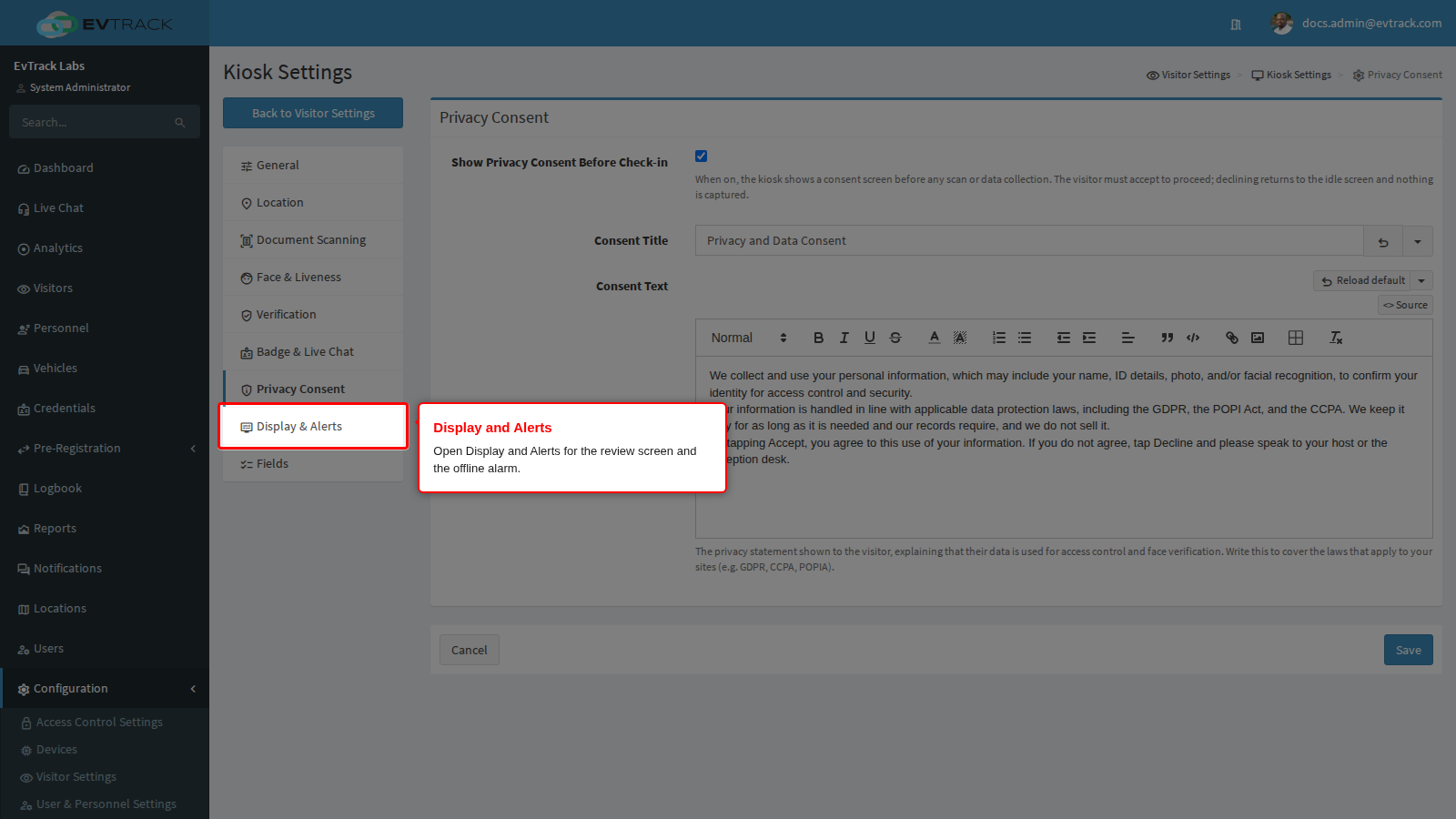Decrease indent in editor

[1063, 338]
